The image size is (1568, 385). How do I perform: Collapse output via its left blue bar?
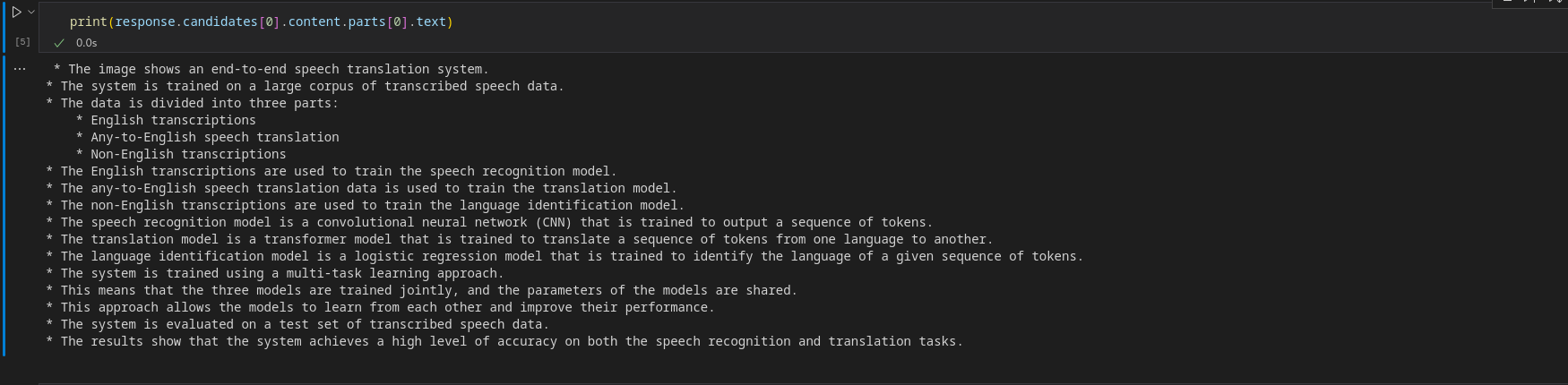point(4,205)
